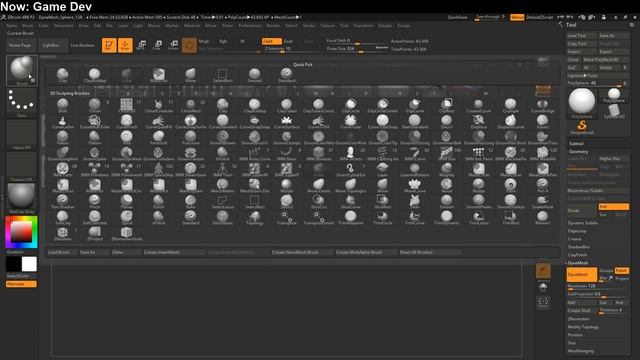Toggle Polish option in DynaMesh
Viewport: 640px width, 360px height.
point(621,271)
